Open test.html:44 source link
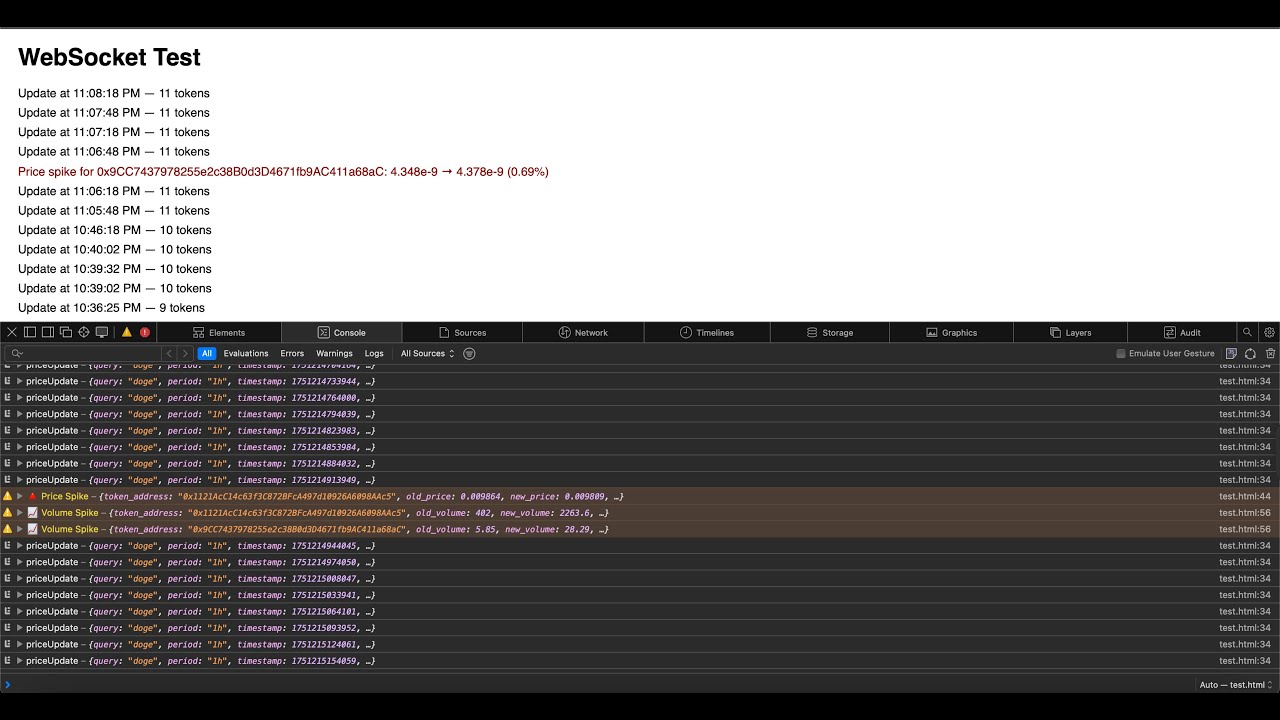1280x720 pixels. (x=1245, y=496)
